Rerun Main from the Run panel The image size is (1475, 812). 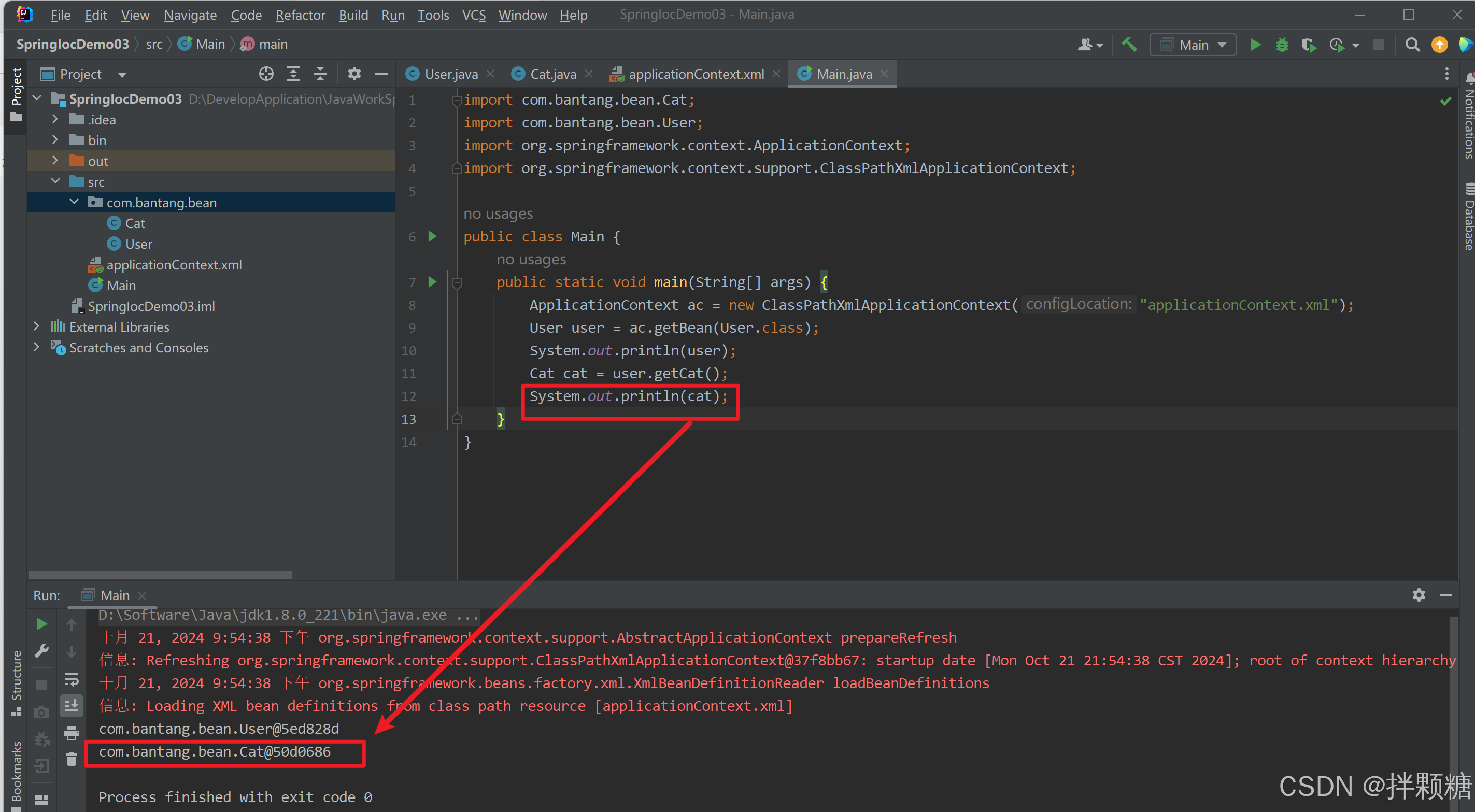click(42, 623)
